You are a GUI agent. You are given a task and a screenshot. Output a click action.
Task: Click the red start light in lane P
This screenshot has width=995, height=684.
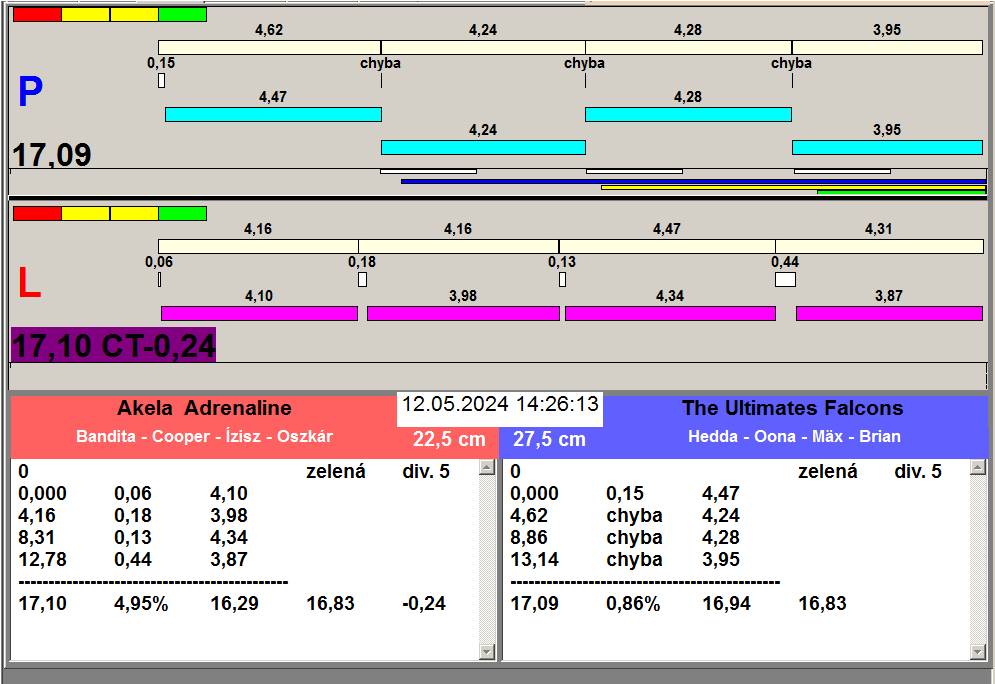(x=37, y=15)
